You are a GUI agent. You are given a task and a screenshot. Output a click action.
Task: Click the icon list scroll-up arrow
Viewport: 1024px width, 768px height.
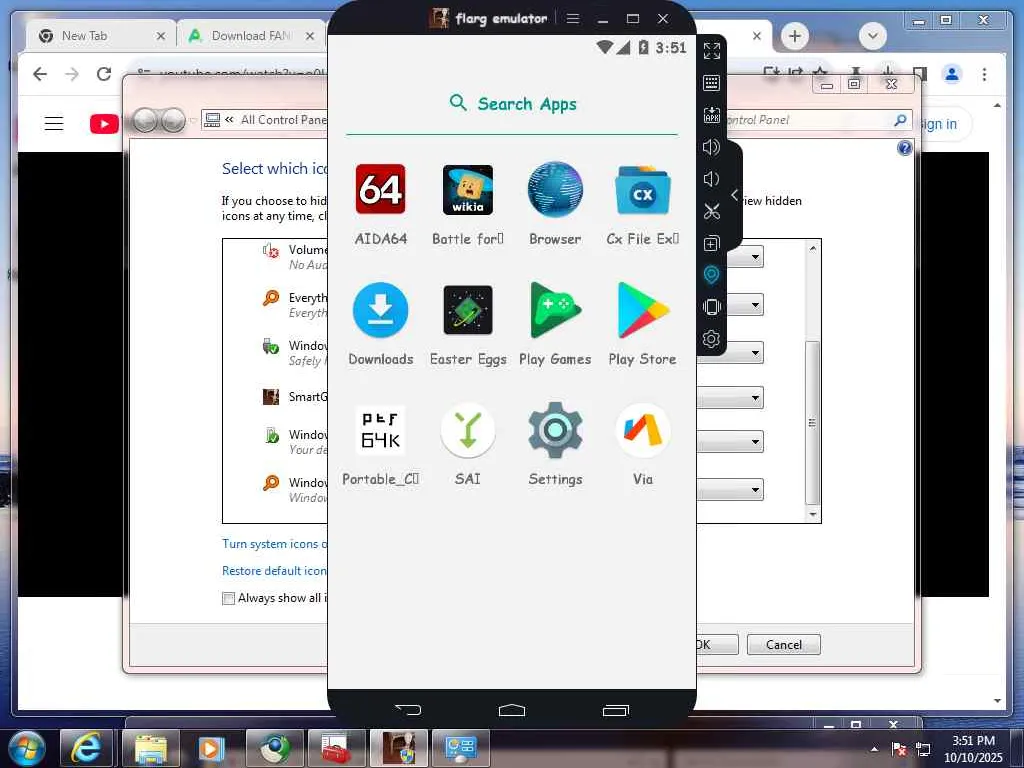point(812,248)
